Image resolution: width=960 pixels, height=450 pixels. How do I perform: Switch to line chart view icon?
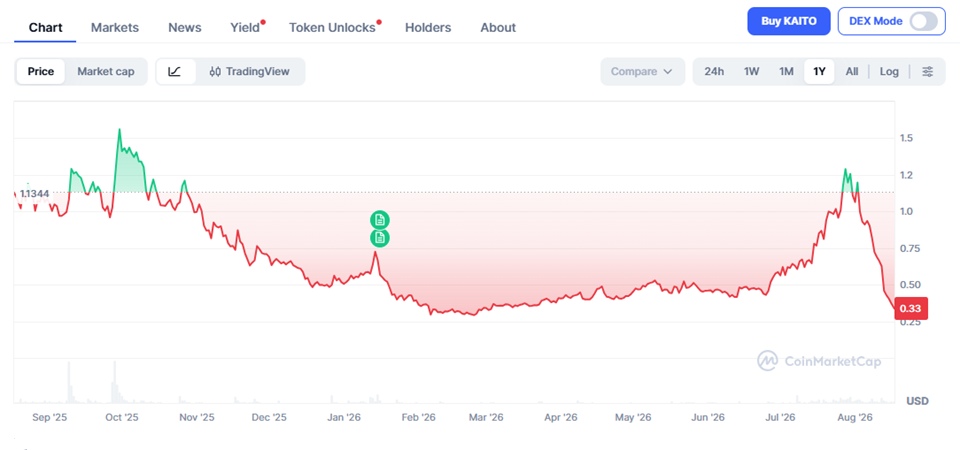(x=174, y=72)
